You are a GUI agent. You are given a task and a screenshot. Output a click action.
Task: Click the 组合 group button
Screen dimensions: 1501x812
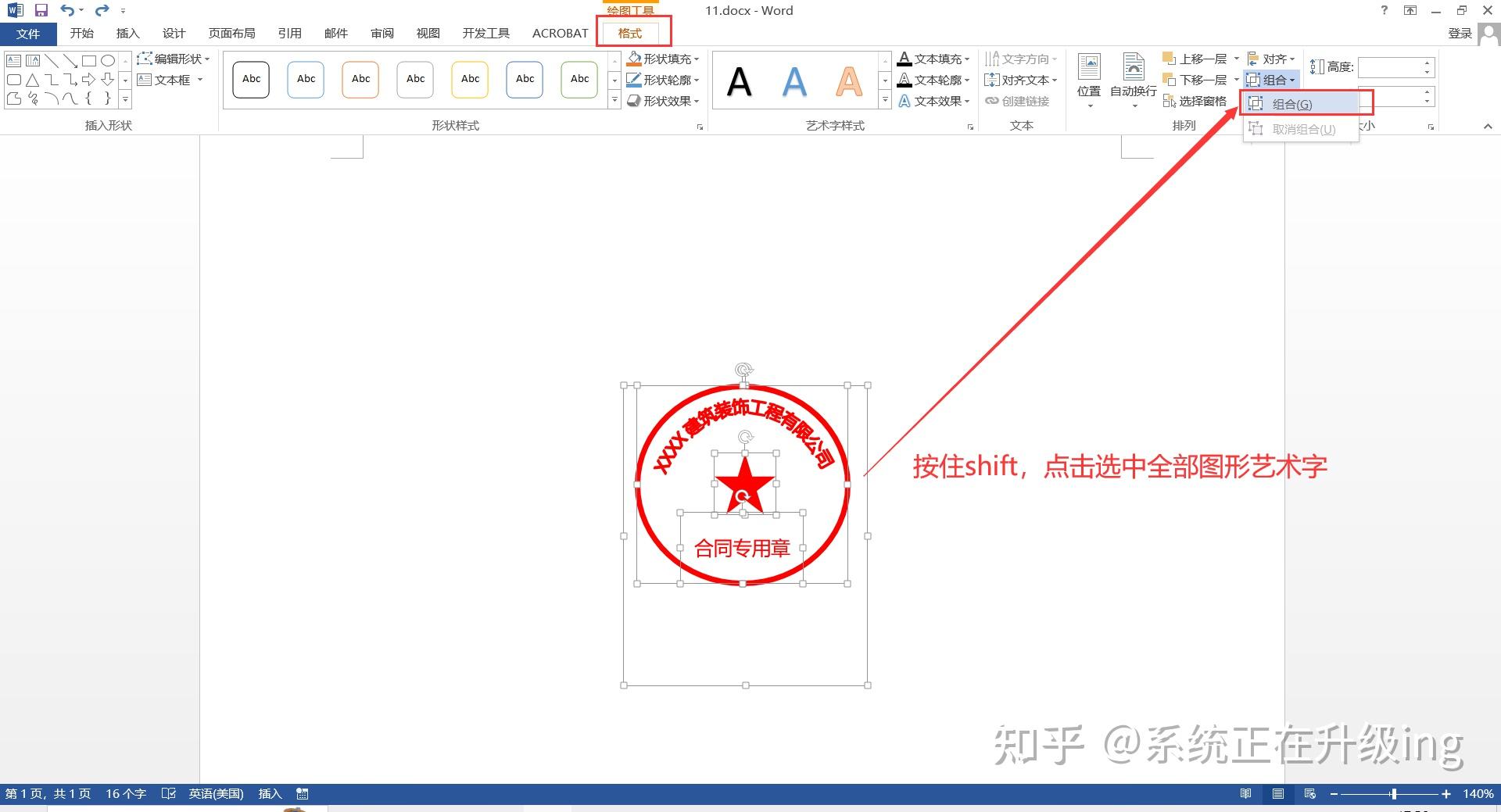pyautogui.click(x=1271, y=80)
